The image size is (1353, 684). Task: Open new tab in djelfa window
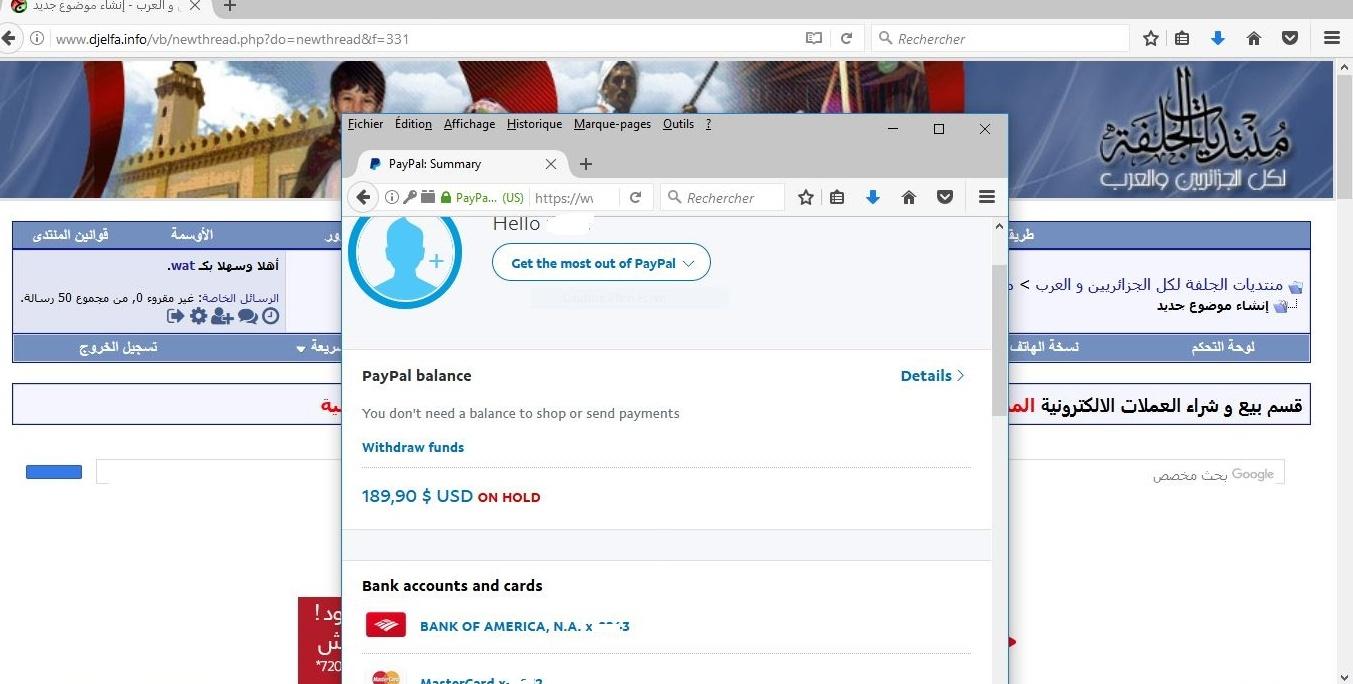(x=230, y=6)
